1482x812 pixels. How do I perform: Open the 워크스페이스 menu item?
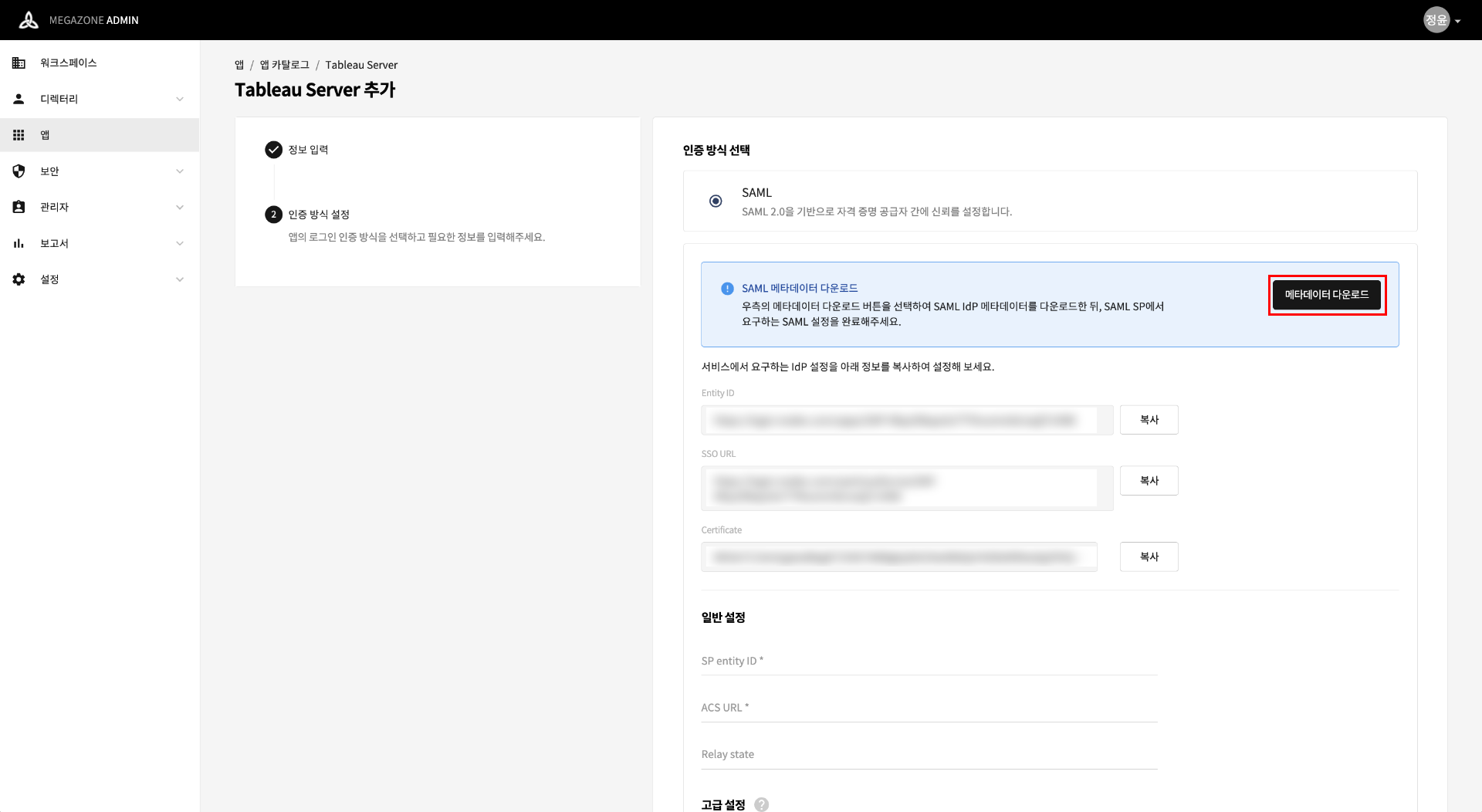tap(100, 63)
